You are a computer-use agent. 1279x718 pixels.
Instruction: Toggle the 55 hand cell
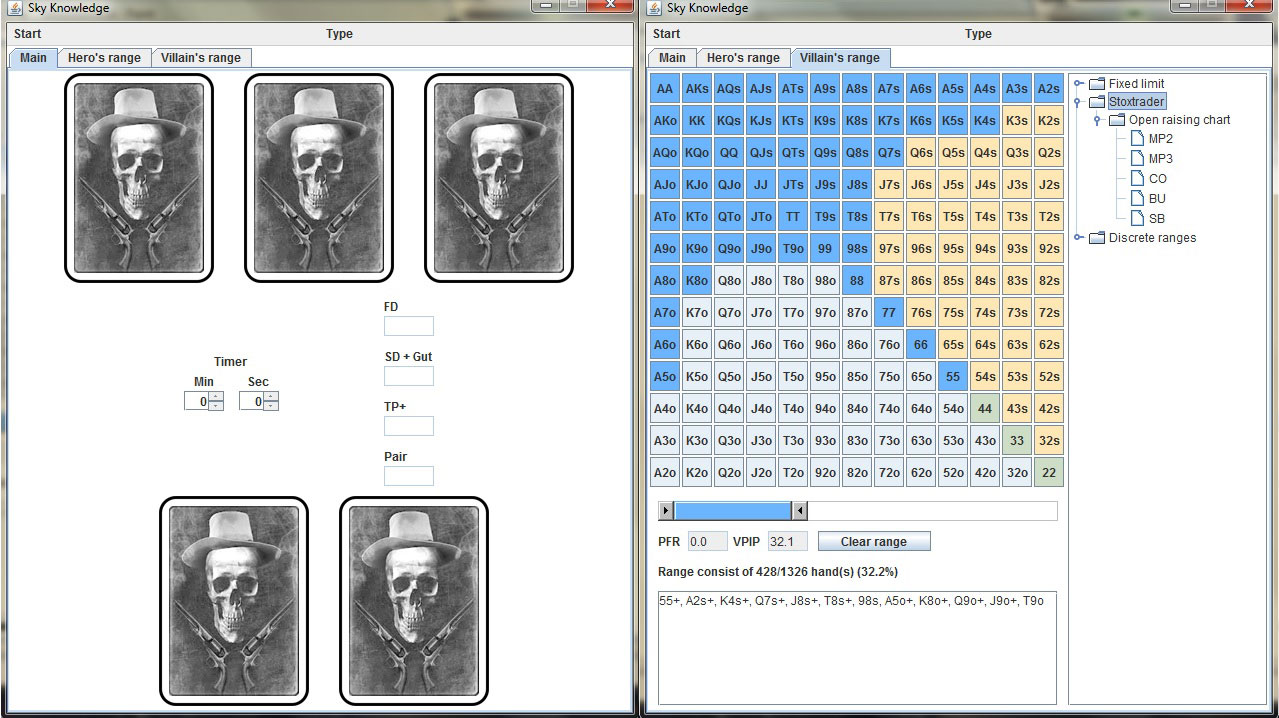(953, 376)
